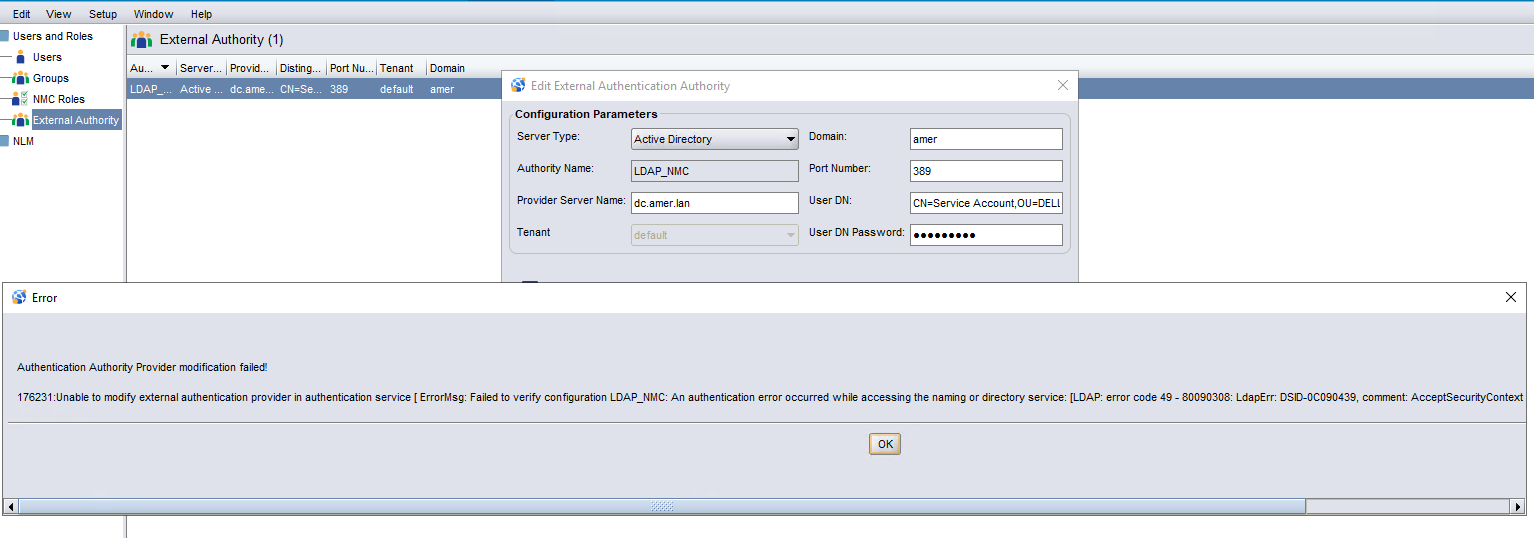The height and width of the screenshot is (538, 1534).
Task: Click the External Authority panel header icon
Action: pyautogui.click(x=142, y=40)
